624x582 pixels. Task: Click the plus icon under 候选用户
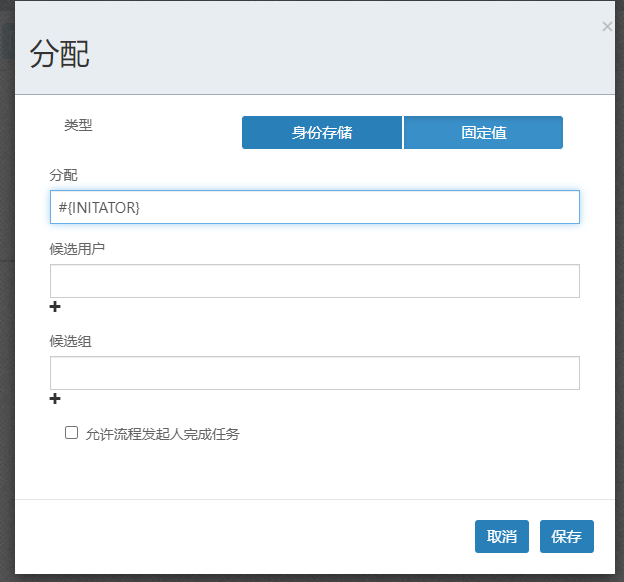click(55, 307)
